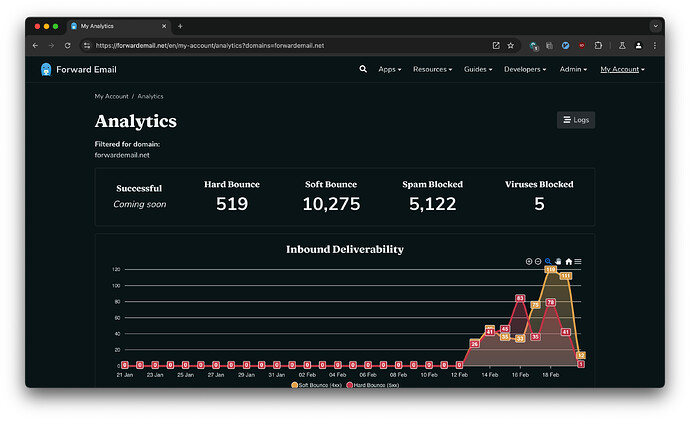Expand the Resources dropdown menu
This screenshot has height=421, width=690.
tap(432, 70)
